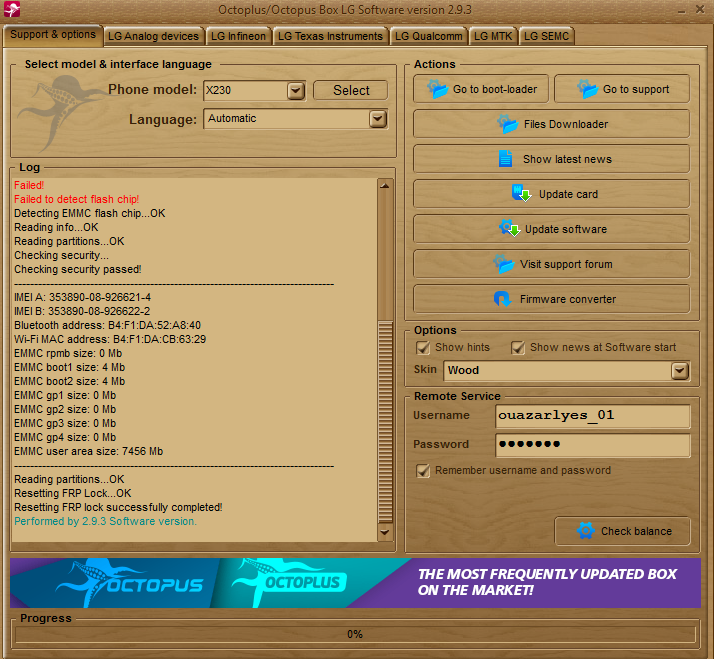Click log line 'IMEI B: 353890-08-926622-2'
The height and width of the screenshot is (659, 714).
tap(82, 312)
